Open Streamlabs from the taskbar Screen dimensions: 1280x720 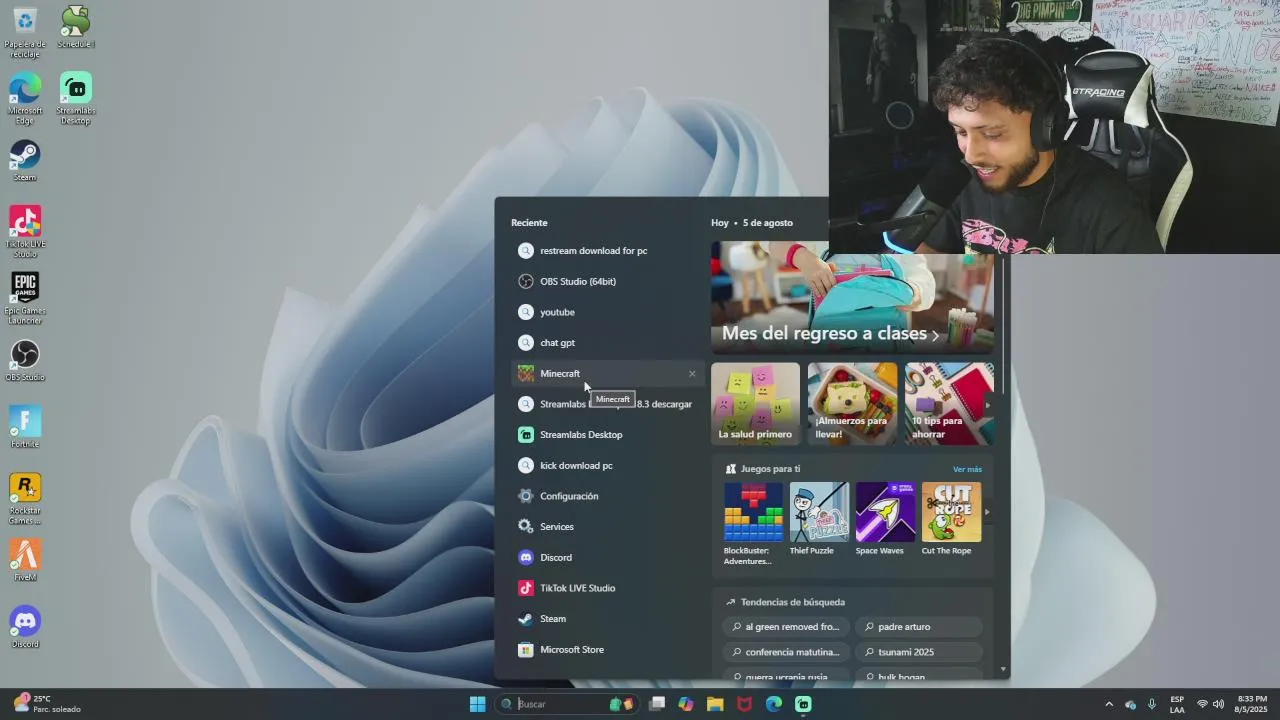(x=803, y=704)
